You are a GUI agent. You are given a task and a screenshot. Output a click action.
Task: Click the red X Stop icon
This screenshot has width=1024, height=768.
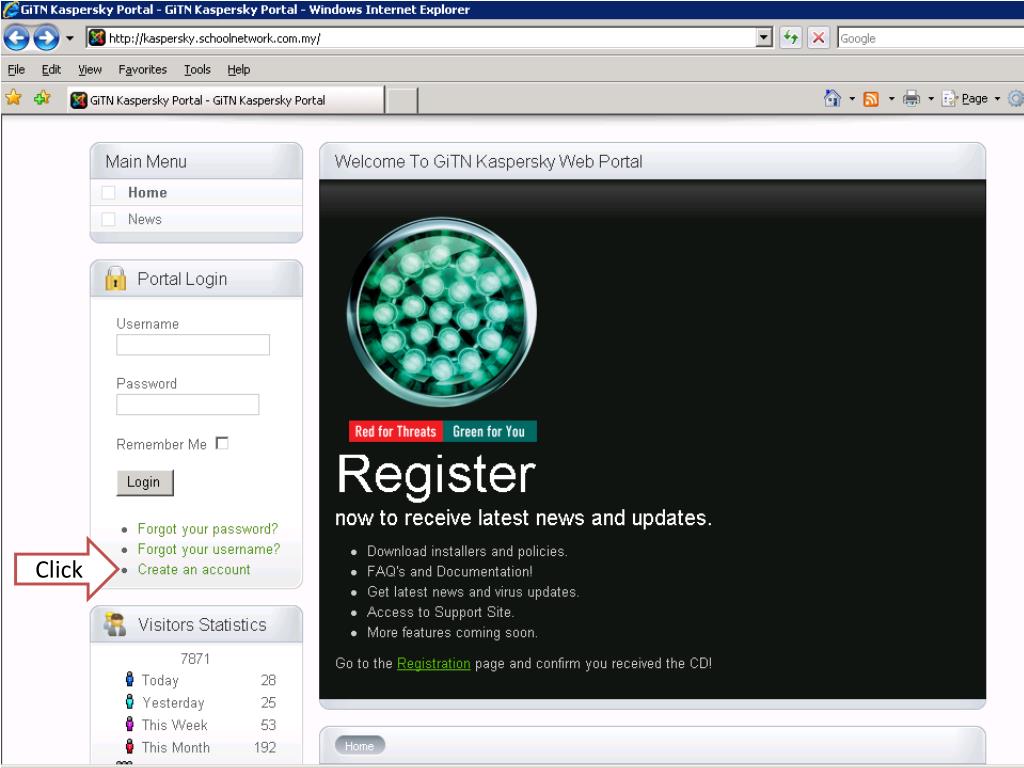(x=818, y=38)
